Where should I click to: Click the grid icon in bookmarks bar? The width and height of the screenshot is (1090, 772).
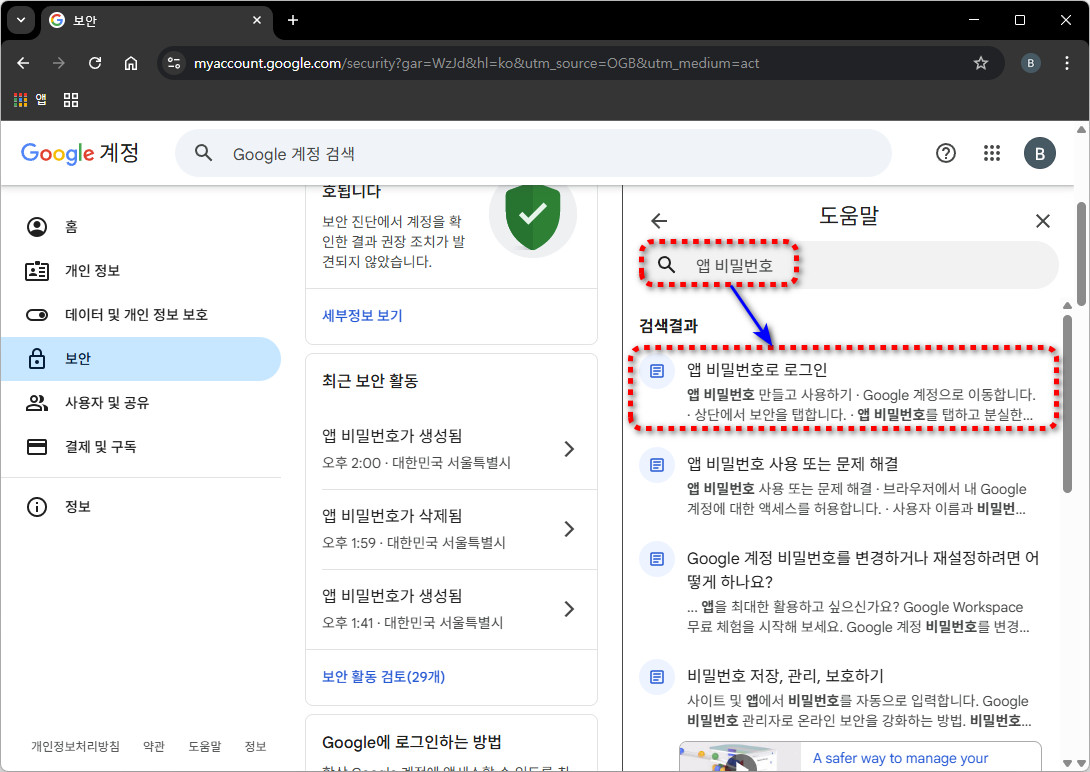pyautogui.click(x=71, y=100)
